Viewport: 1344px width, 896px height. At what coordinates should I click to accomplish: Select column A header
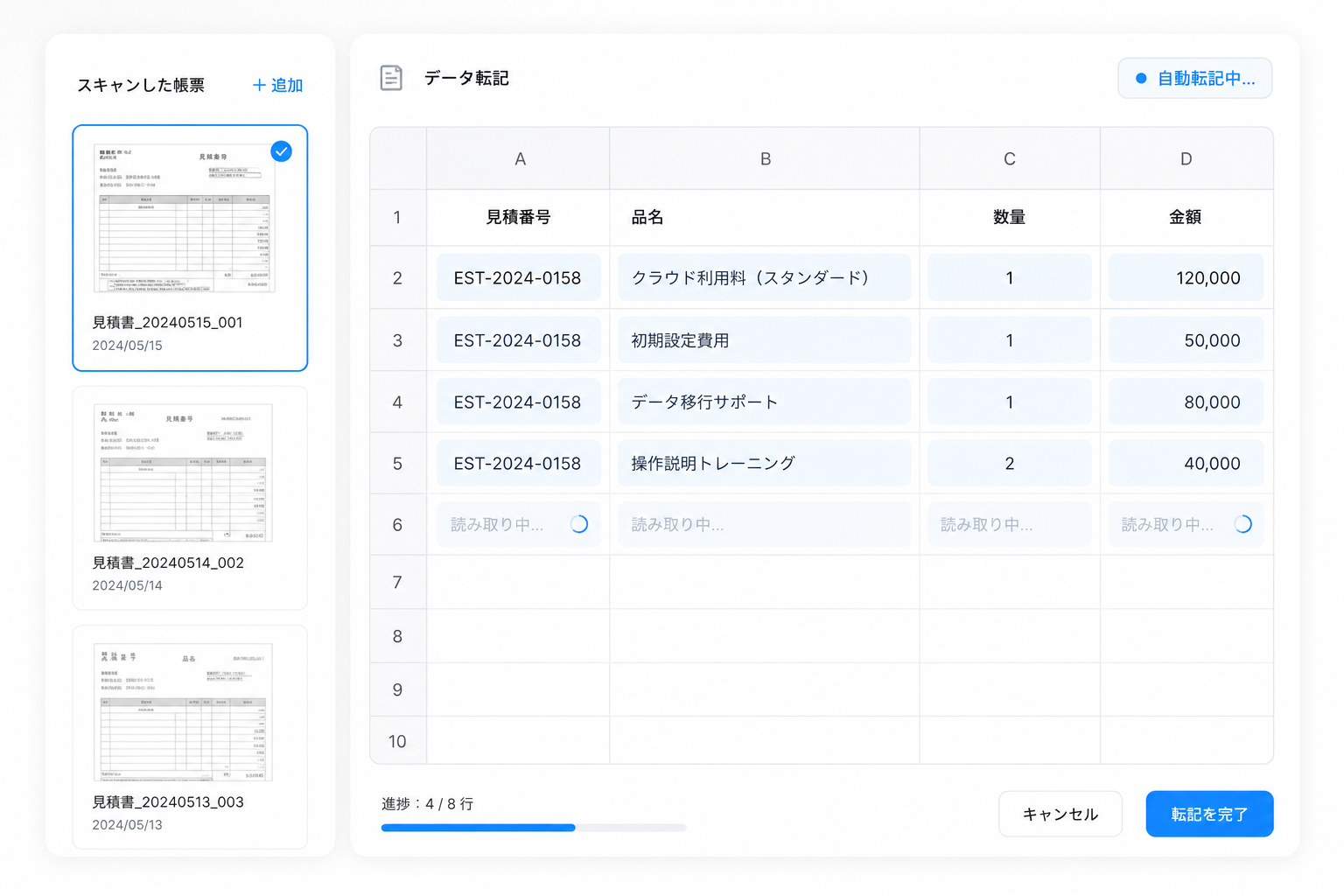[519, 159]
